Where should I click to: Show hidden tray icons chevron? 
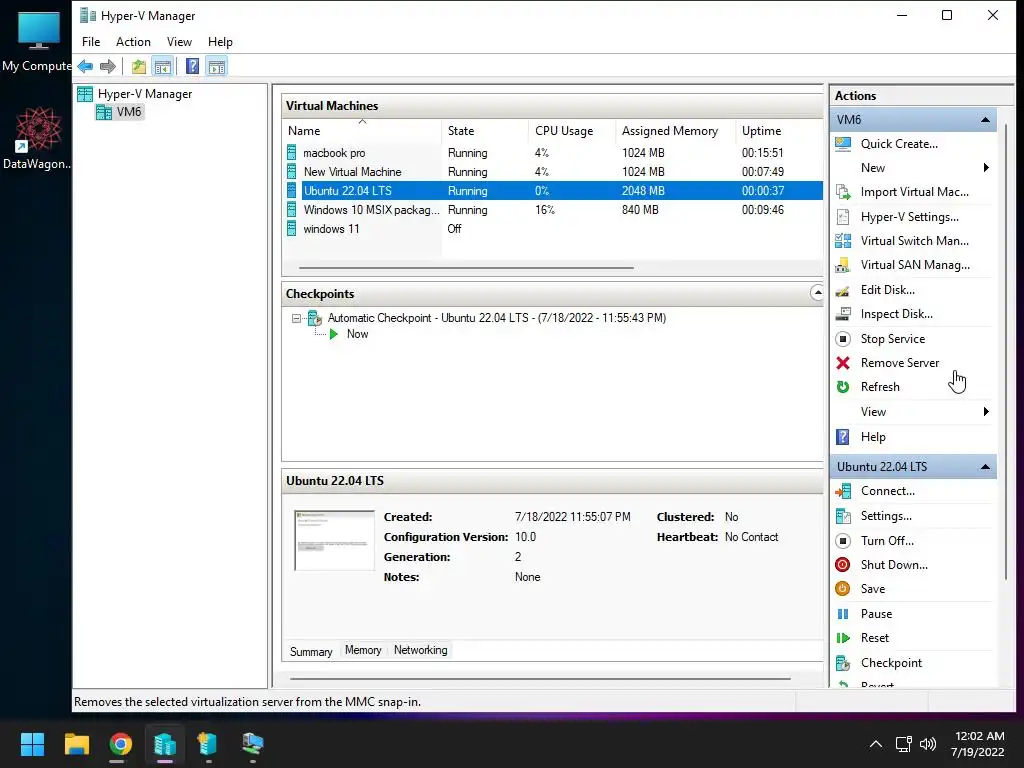coord(876,744)
